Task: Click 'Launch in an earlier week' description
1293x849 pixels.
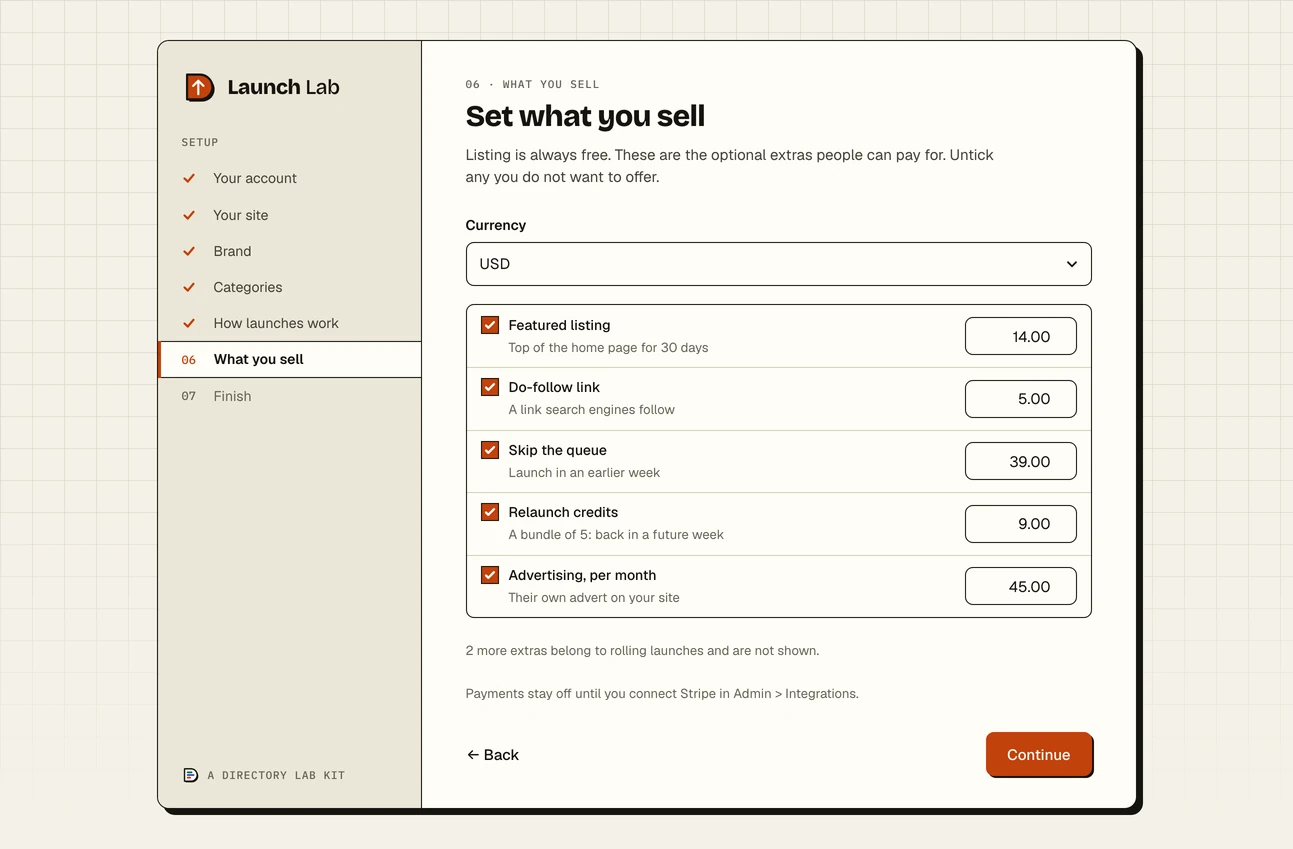Action: 584,473
